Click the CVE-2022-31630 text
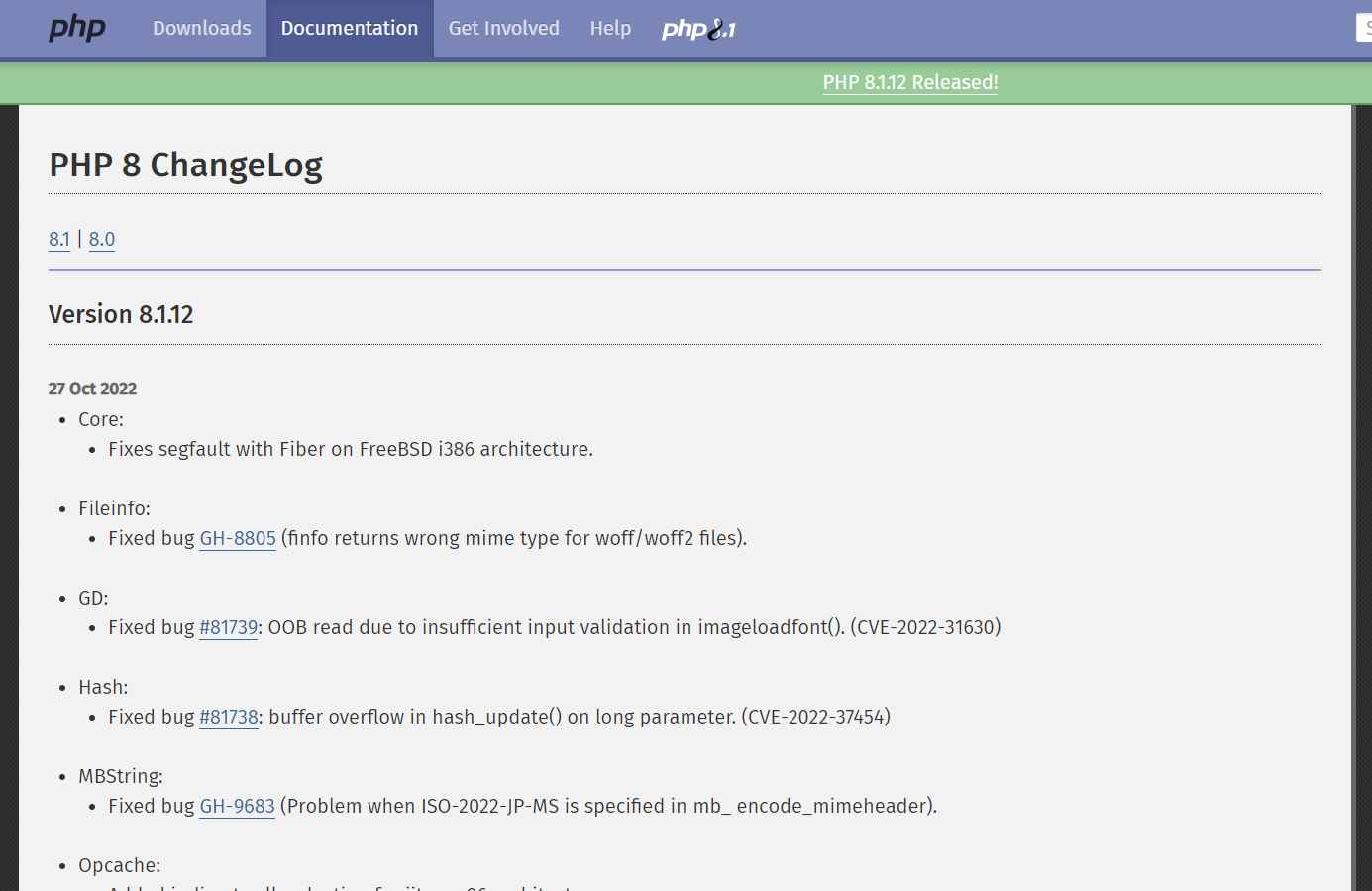 (x=925, y=627)
